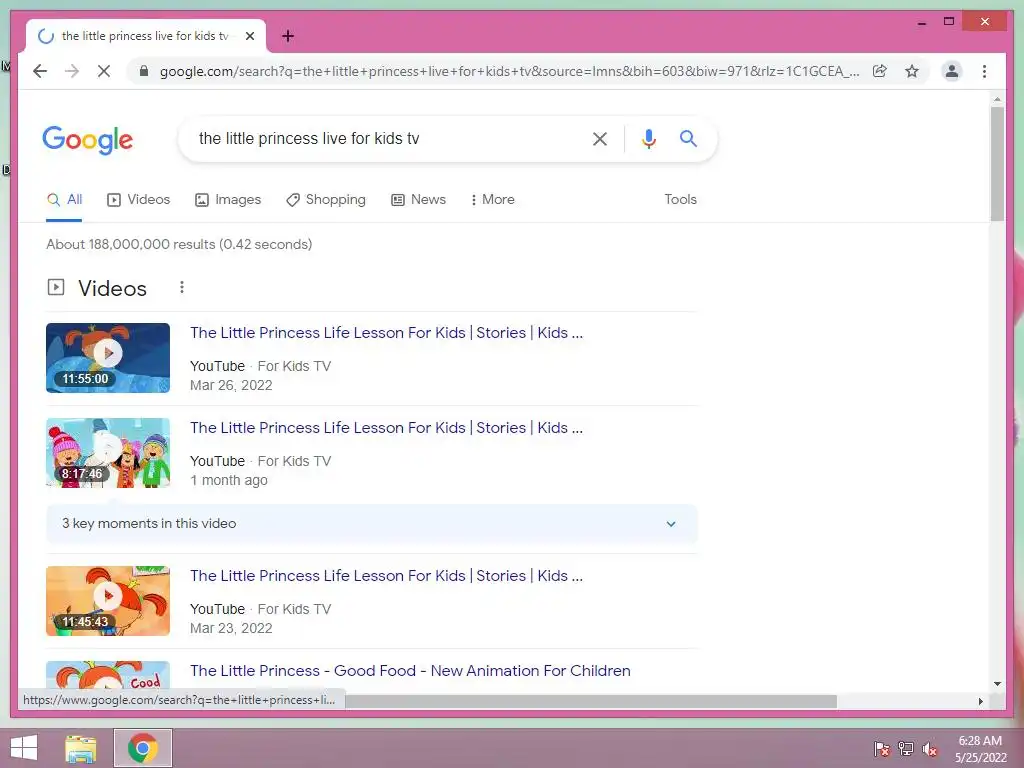Switch to Shopping search tab
Screen dimensions: 1024x768
326,200
